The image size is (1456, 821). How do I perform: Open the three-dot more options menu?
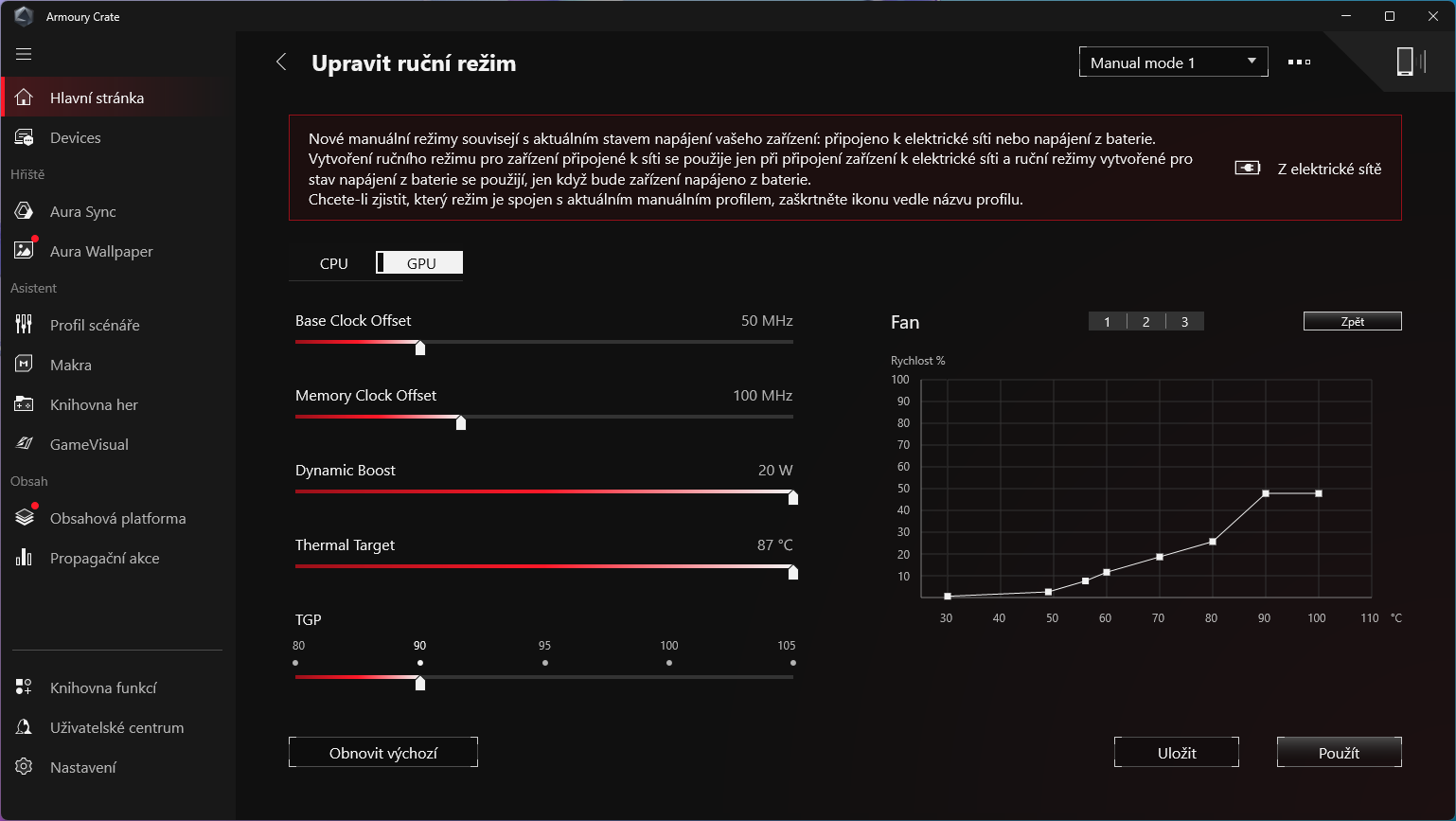coord(1299,62)
